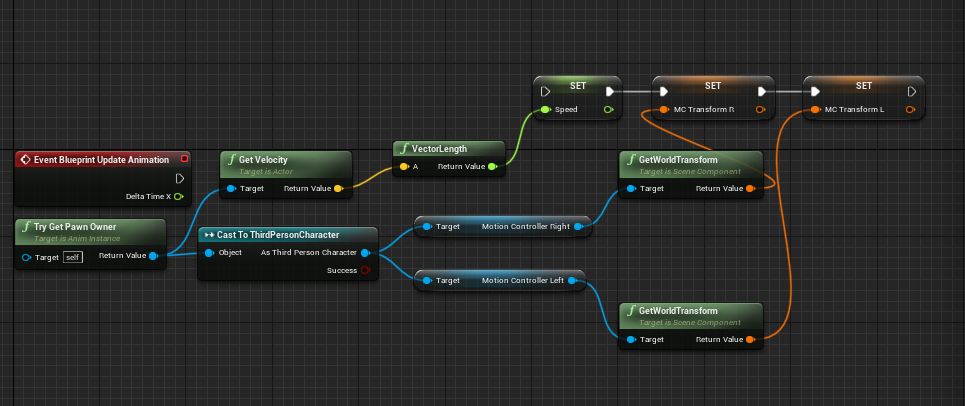The width and height of the screenshot is (965, 406).
Task: Click the execution output pin of SET MC Transform R
Action: click(762, 92)
